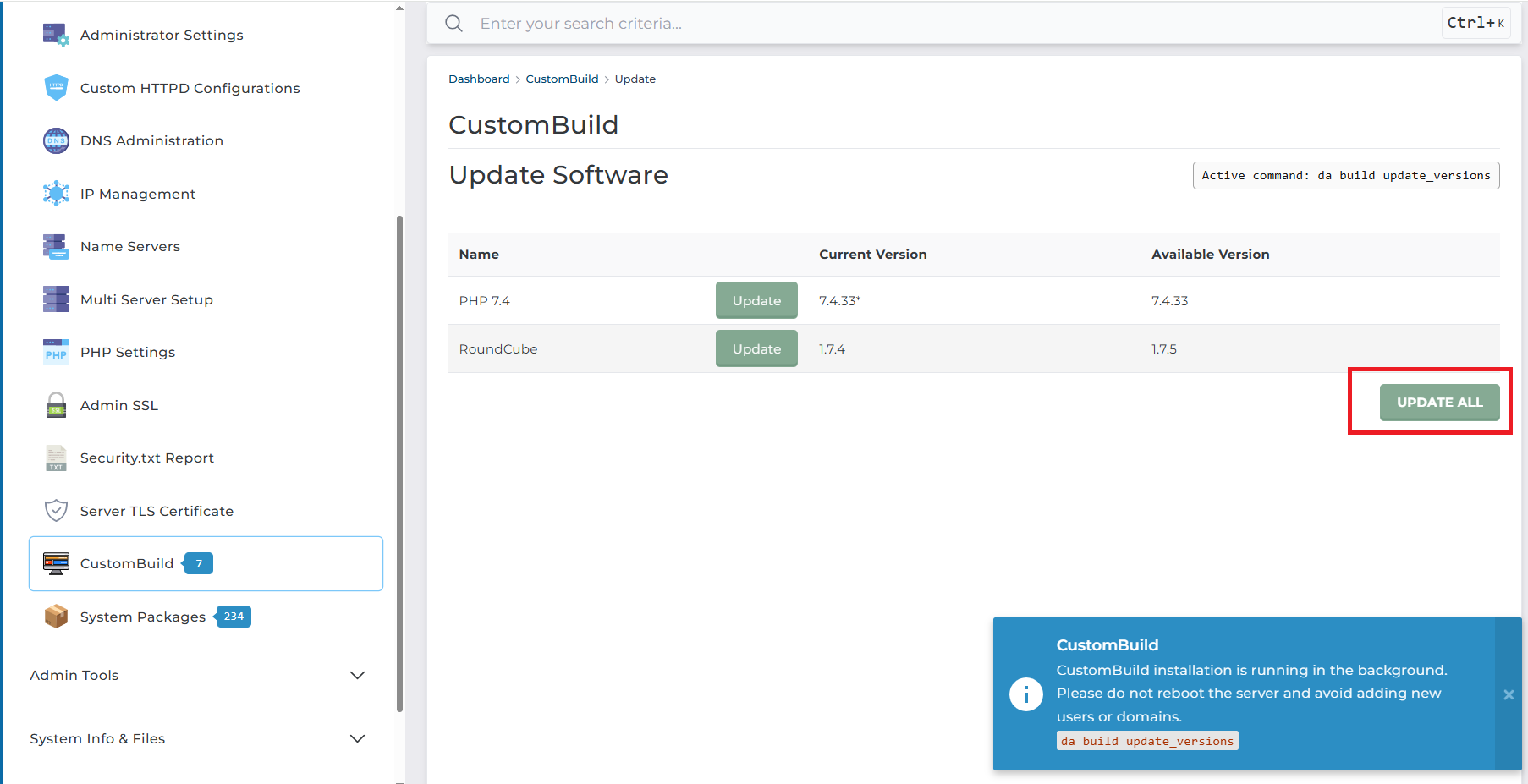The height and width of the screenshot is (784, 1528).
Task: Open Custom HTTPD Configurations page
Action: [x=190, y=88]
